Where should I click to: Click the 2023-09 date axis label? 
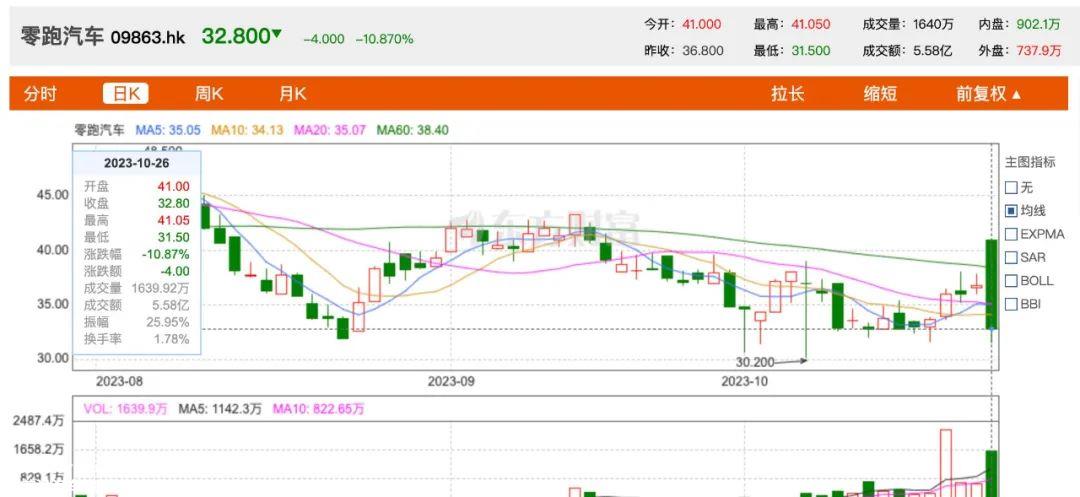[451, 381]
